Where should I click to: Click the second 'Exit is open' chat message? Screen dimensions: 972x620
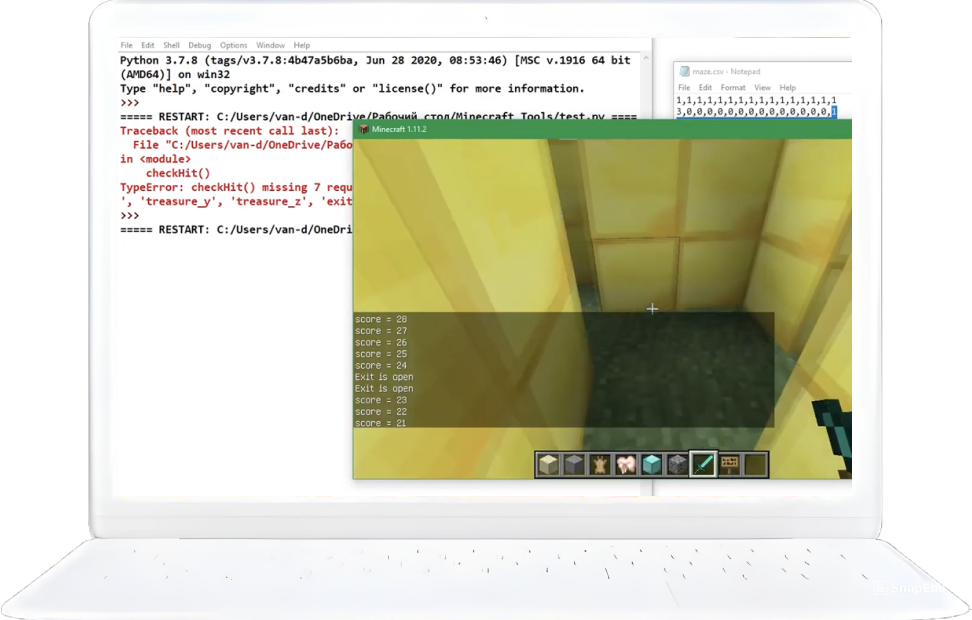tap(384, 389)
